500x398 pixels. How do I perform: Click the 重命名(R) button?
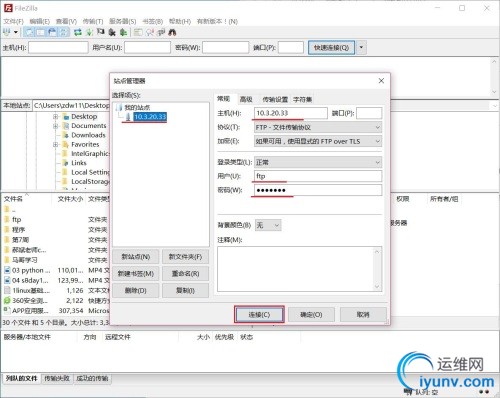(x=185, y=274)
